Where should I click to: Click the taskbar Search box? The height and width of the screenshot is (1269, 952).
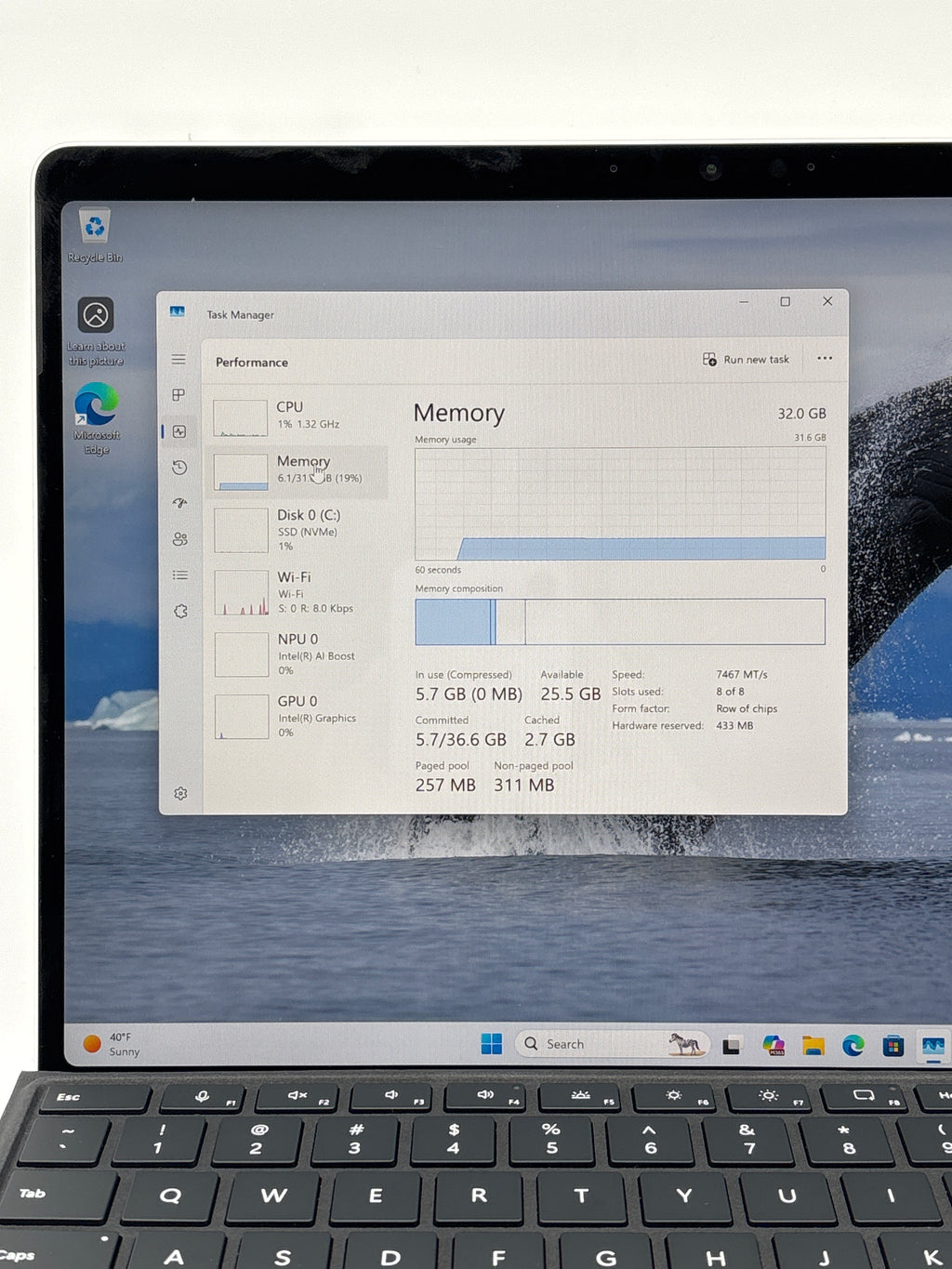pyautogui.click(x=613, y=1044)
